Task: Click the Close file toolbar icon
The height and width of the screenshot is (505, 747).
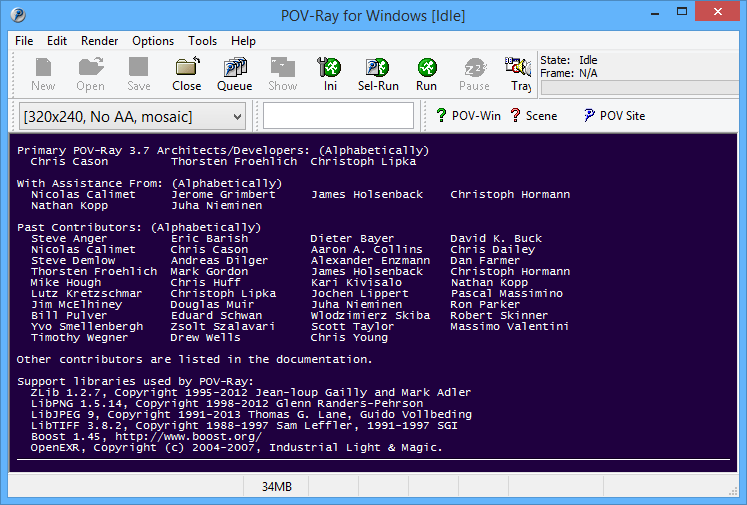Action: 187,74
